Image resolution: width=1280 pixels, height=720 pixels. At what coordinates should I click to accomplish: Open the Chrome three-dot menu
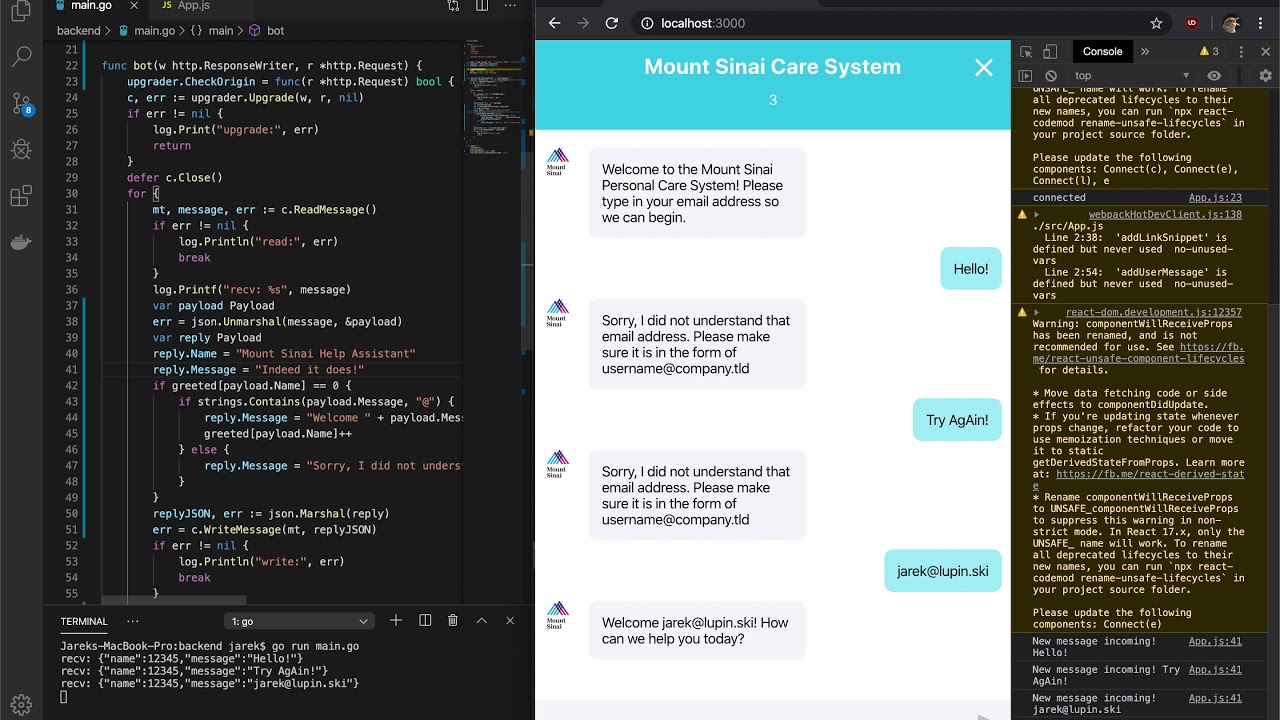coord(1261,23)
